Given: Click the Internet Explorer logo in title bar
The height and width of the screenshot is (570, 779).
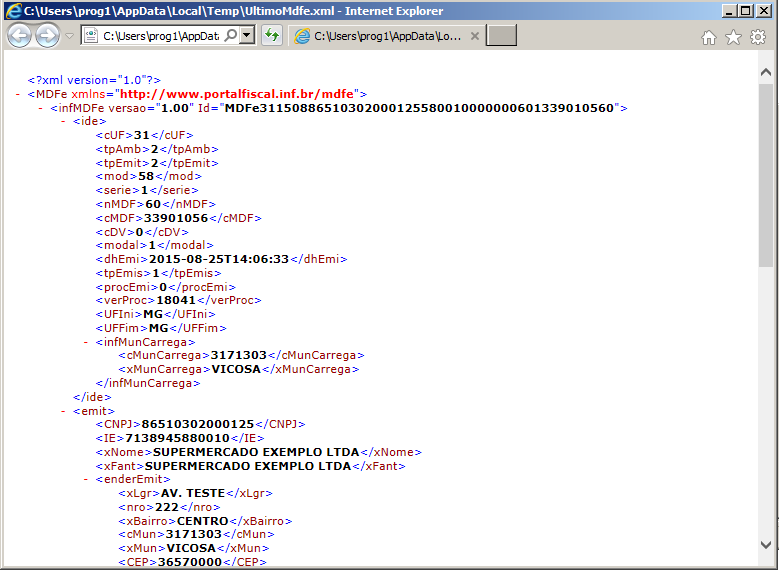Looking at the screenshot, I should pos(12,10).
